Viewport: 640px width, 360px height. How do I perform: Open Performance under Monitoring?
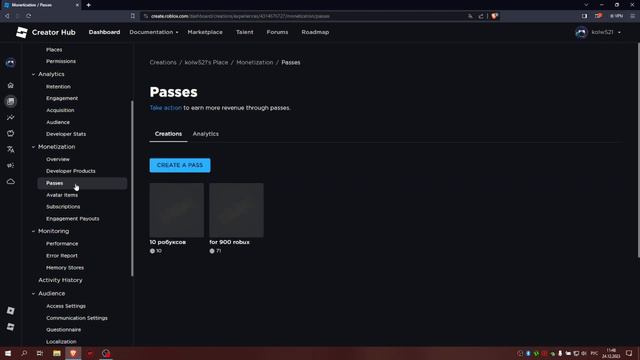pyautogui.click(x=62, y=244)
